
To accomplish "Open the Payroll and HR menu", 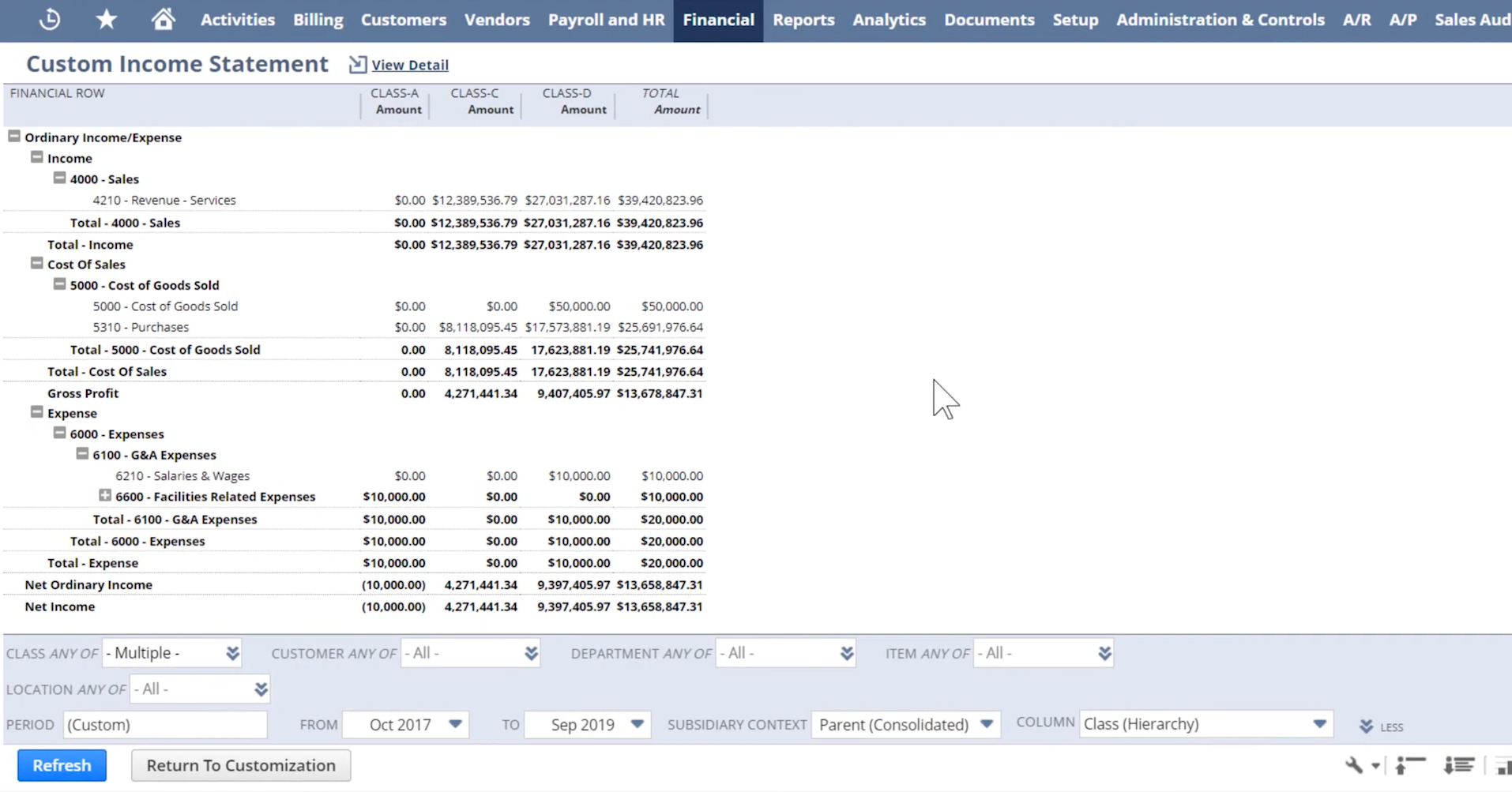I will click(607, 20).
